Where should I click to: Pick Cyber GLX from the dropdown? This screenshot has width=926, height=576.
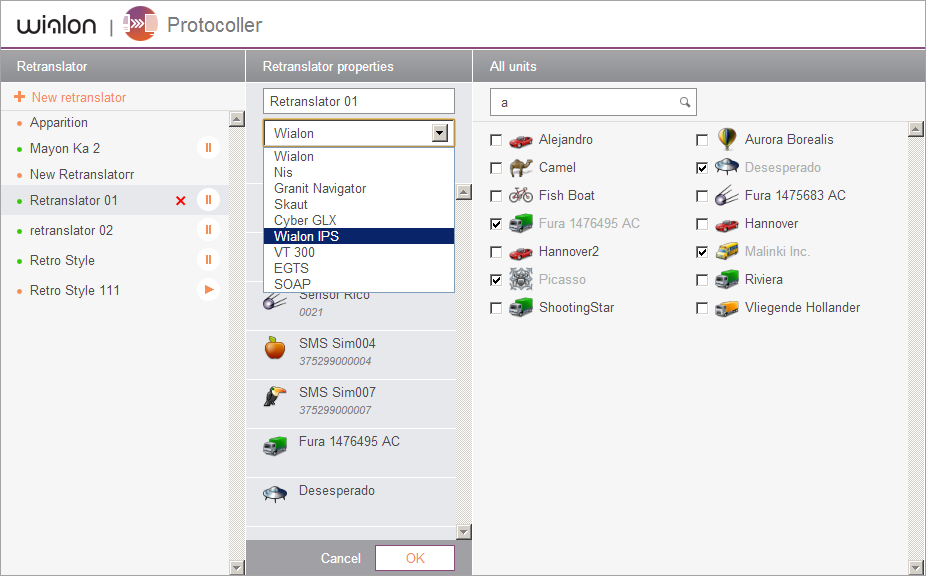[359, 220]
